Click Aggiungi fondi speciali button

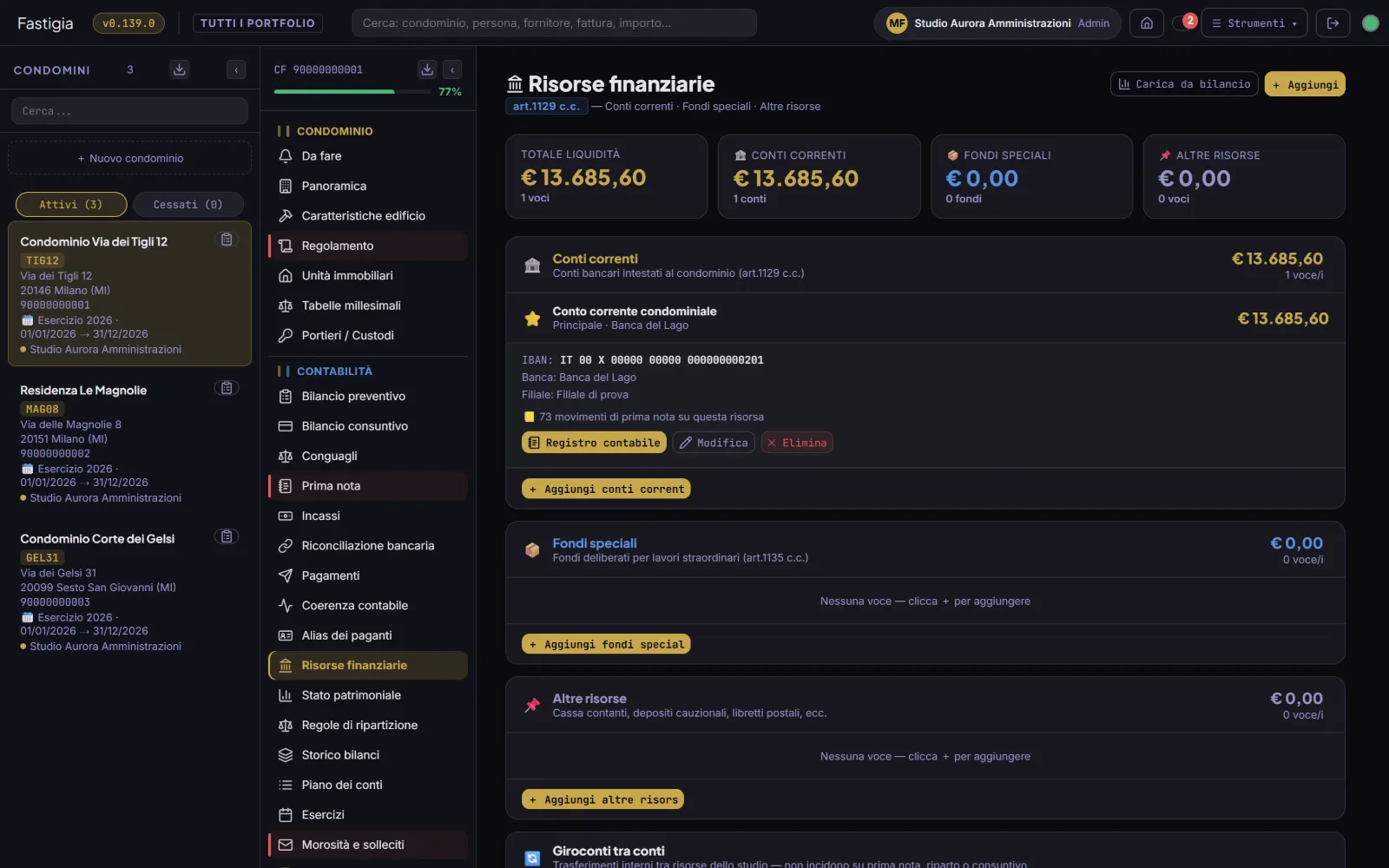click(606, 644)
